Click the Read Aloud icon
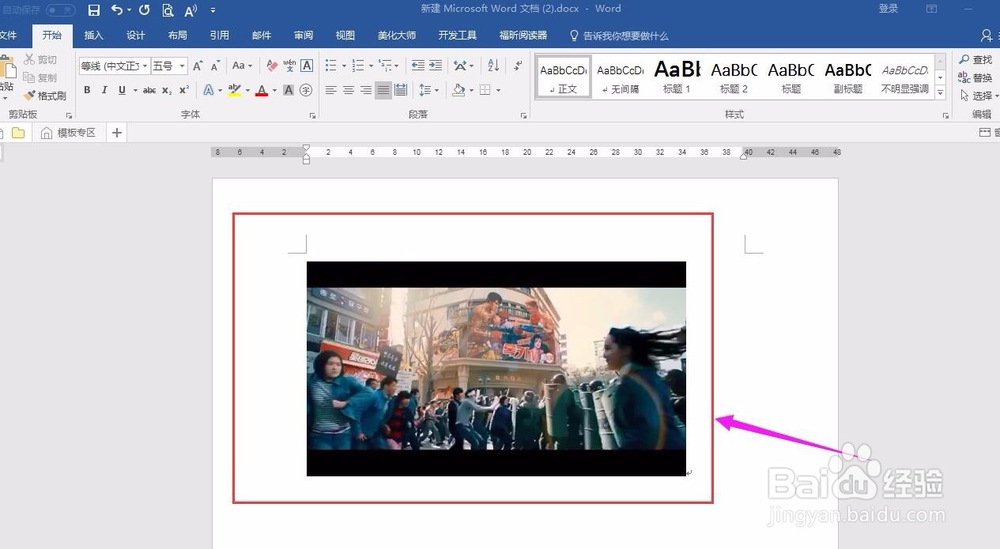 click(x=190, y=10)
